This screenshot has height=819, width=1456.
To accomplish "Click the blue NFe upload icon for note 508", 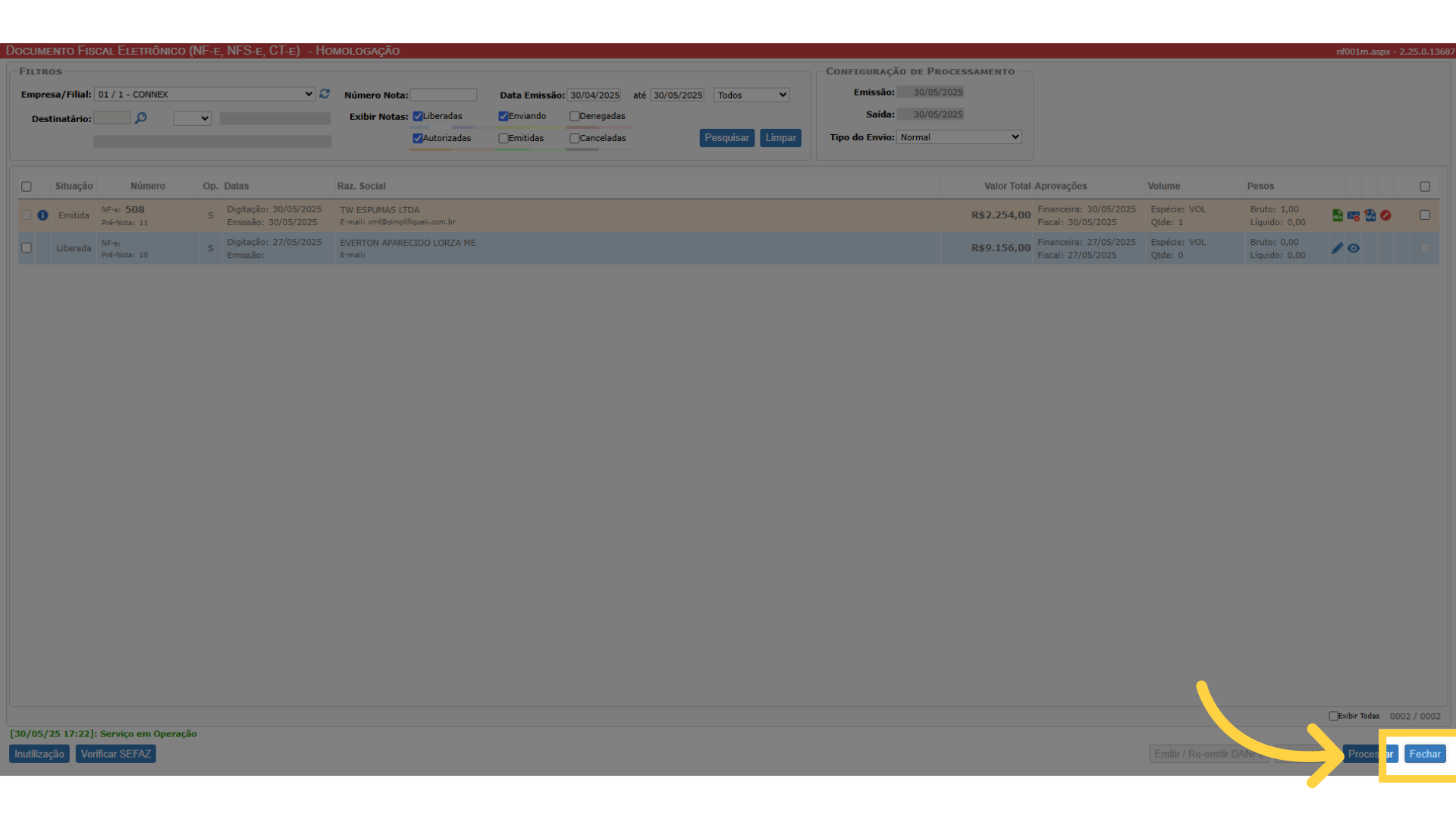I will (x=1370, y=215).
